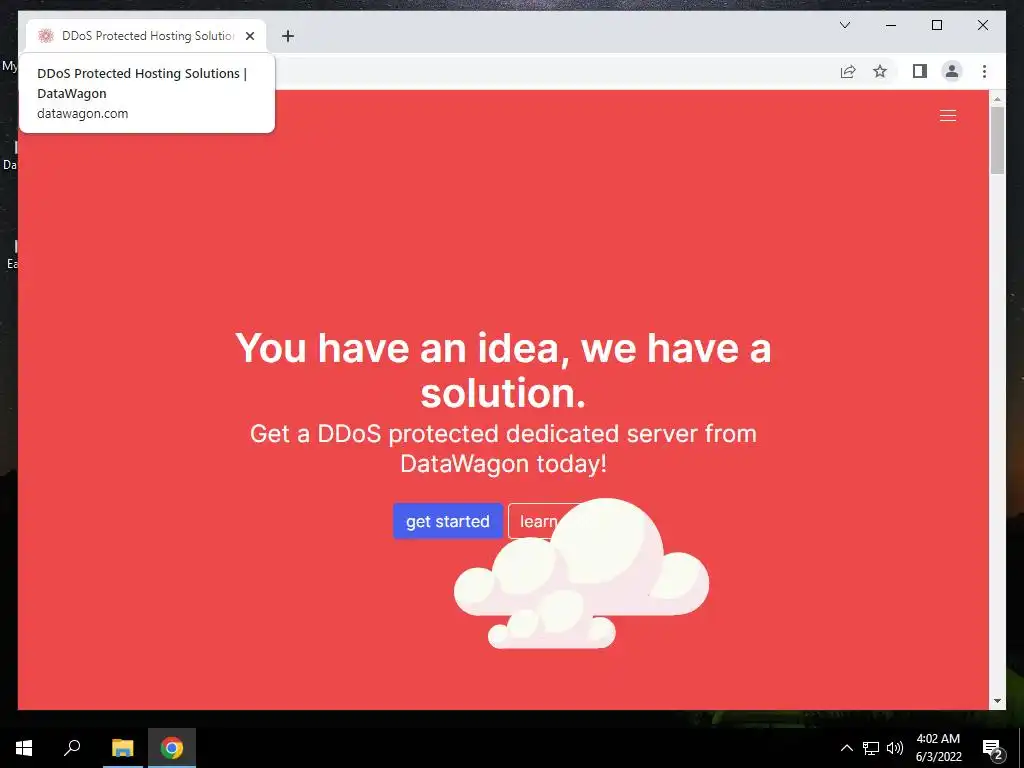This screenshot has height=768, width=1024.
Task: Open the volume tray icon
Action: pos(895,748)
